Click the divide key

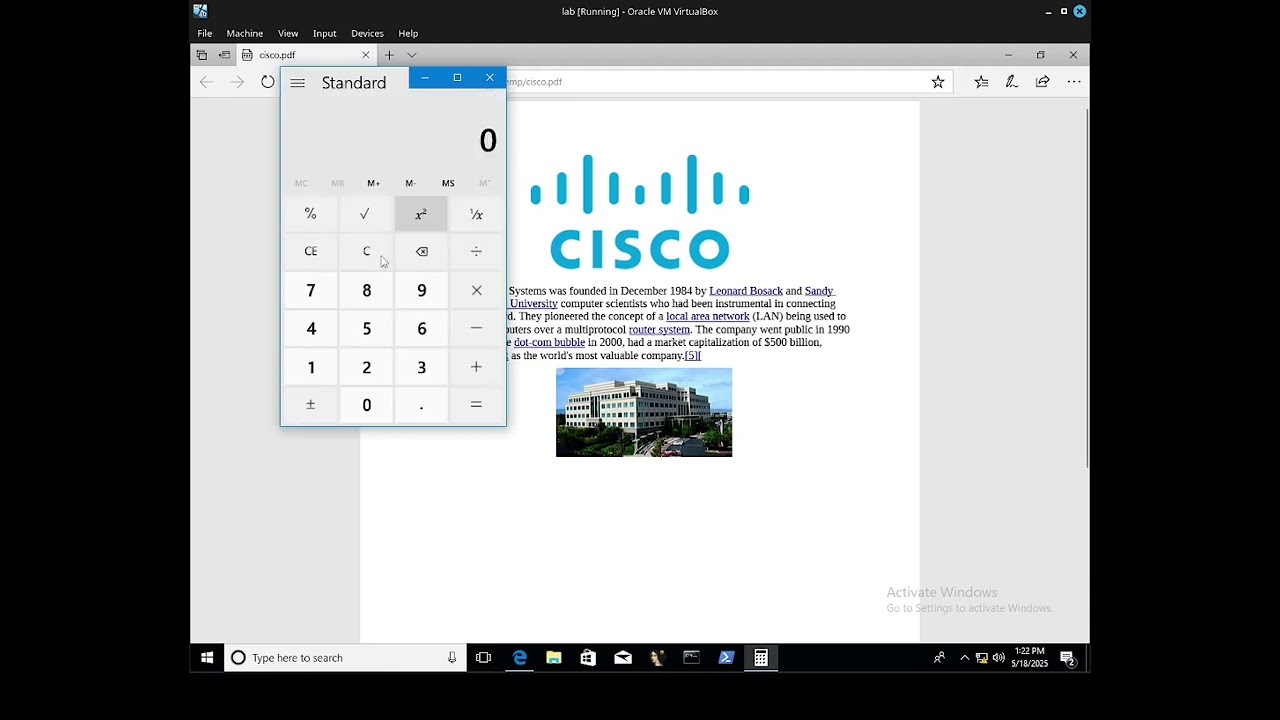(476, 252)
